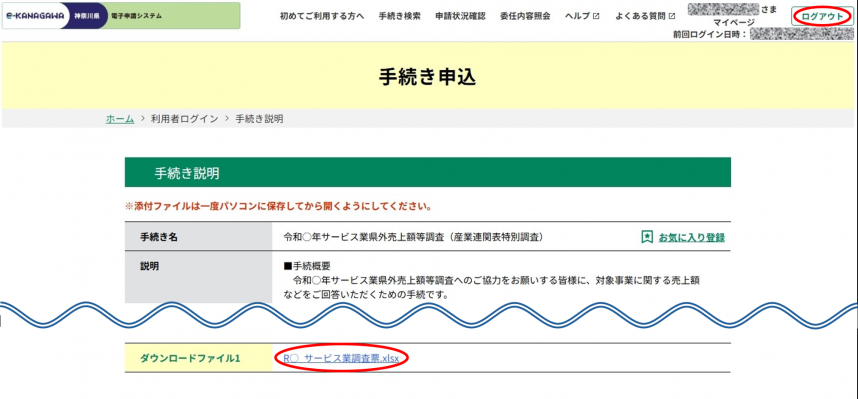The width and height of the screenshot is (858, 399).
Task: Click the red 添付ファイル warning notice
Action: [x=279, y=207]
